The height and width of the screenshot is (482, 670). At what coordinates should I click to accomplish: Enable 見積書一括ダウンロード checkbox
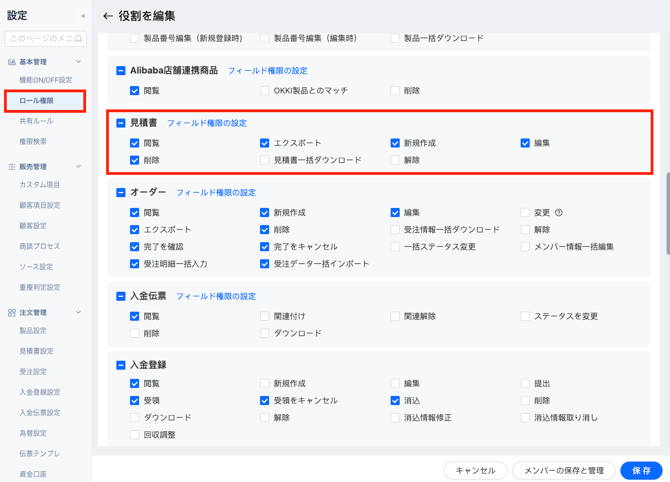tap(264, 160)
